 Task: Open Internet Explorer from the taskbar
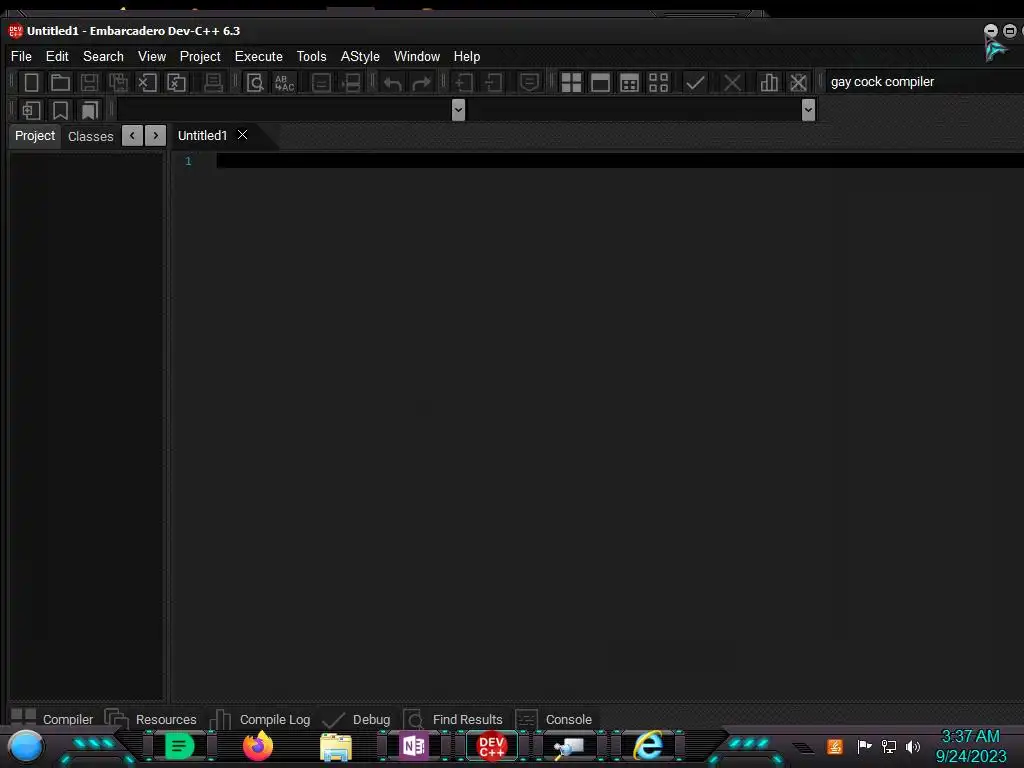coord(648,746)
